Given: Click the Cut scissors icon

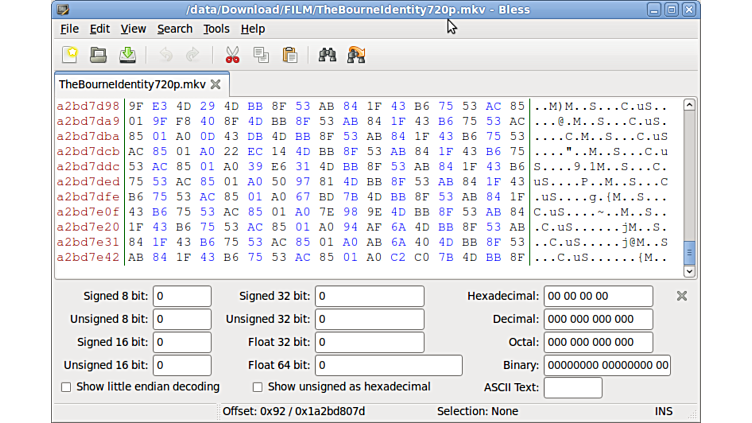Looking at the screenshot, I should [232, 55].
